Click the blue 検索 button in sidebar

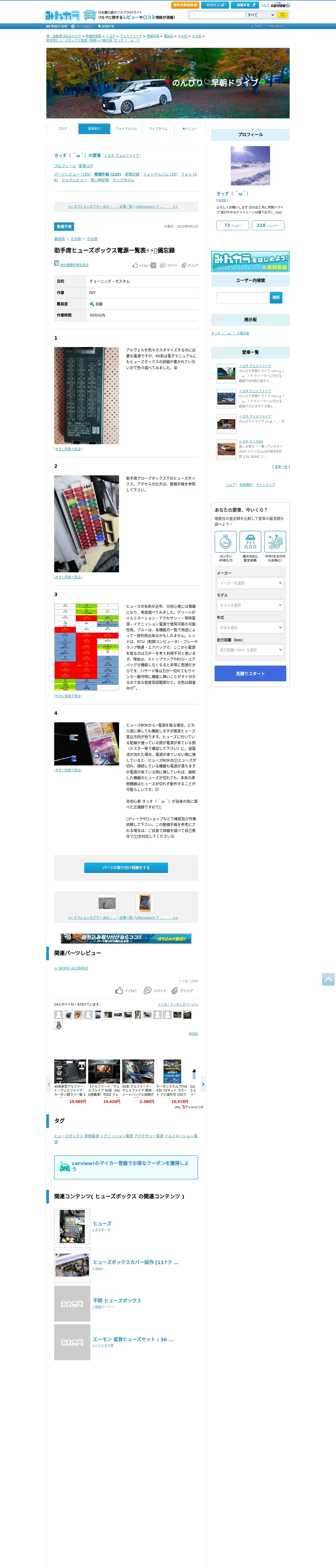pyautogui.click(x=276, y=298)
